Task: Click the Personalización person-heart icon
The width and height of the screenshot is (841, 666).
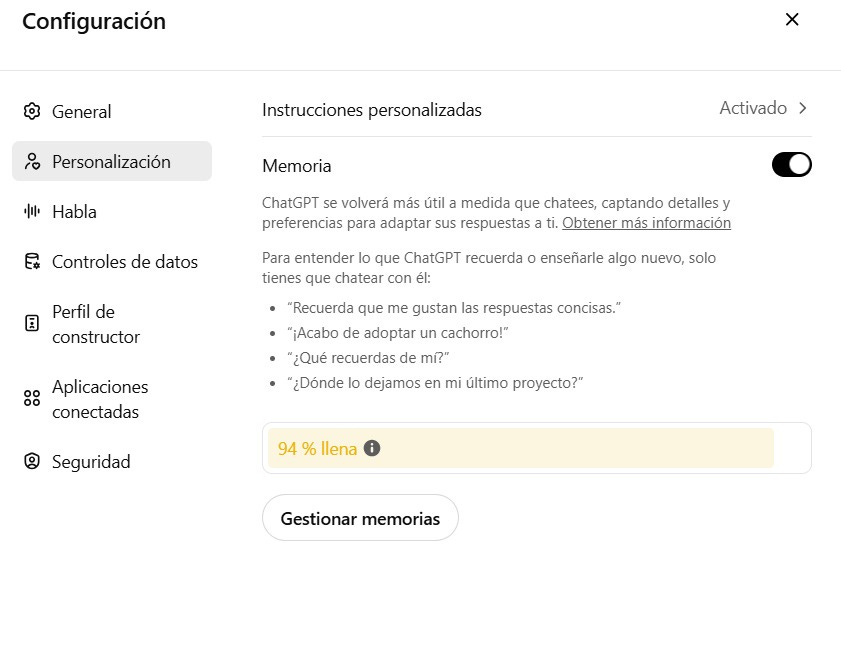Action: pos(32,161)
